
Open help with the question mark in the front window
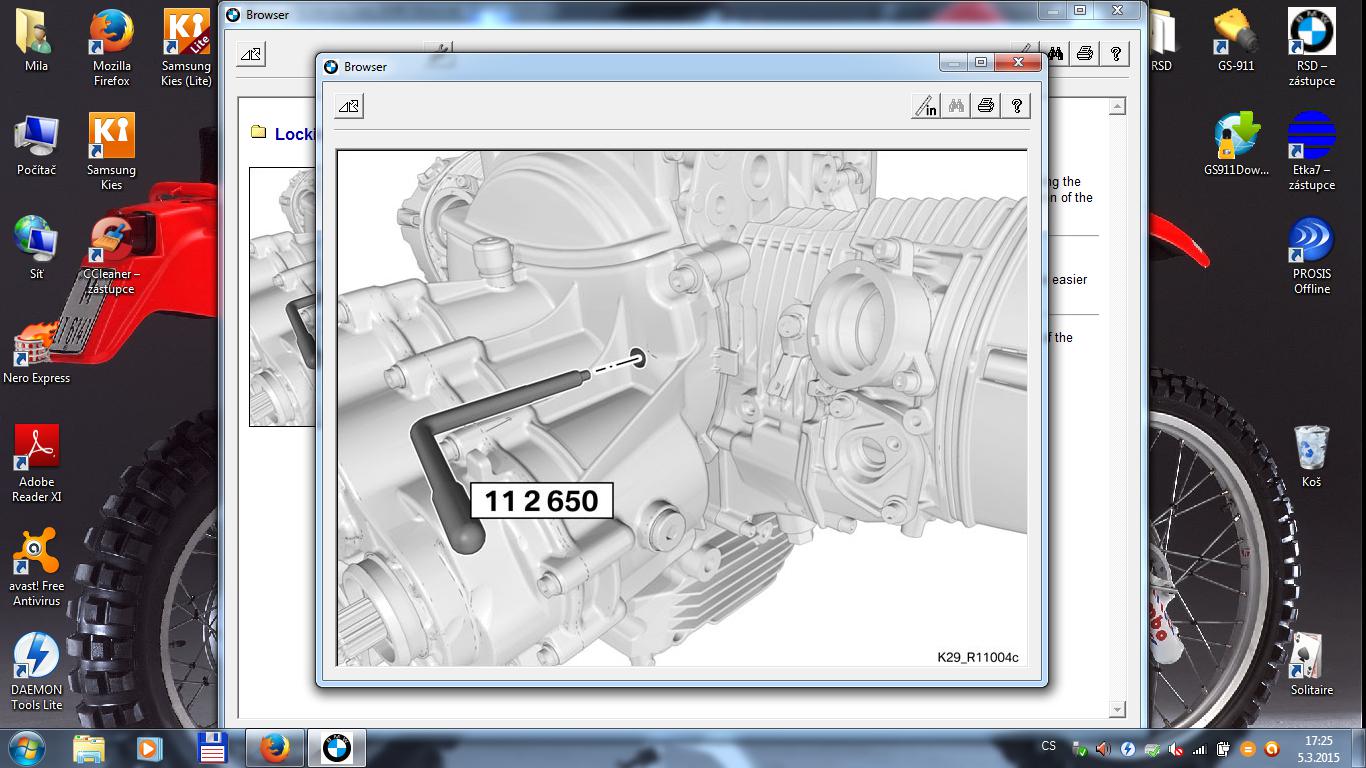(1016, 106)
